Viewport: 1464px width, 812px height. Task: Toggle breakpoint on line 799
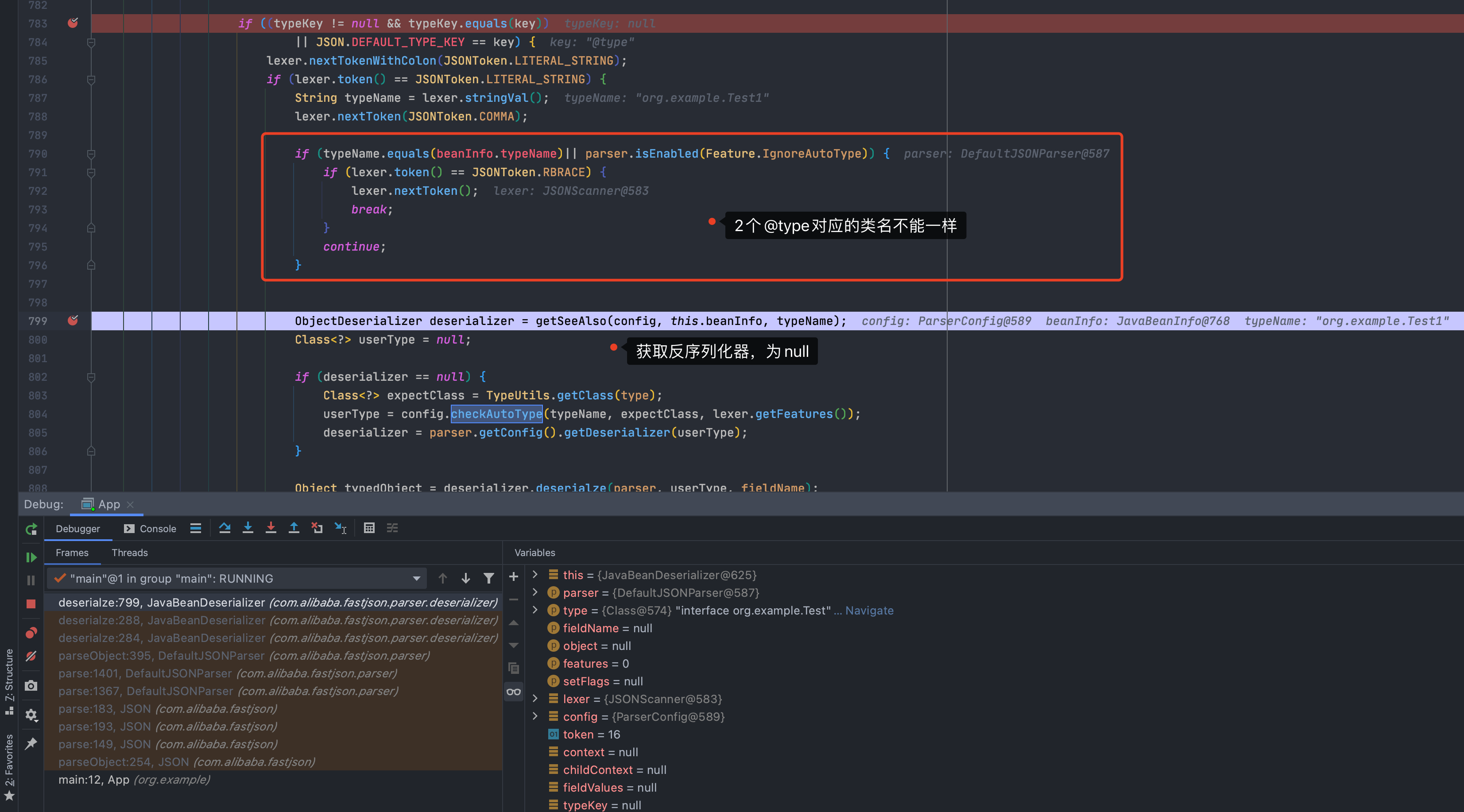tap(73, 321)
